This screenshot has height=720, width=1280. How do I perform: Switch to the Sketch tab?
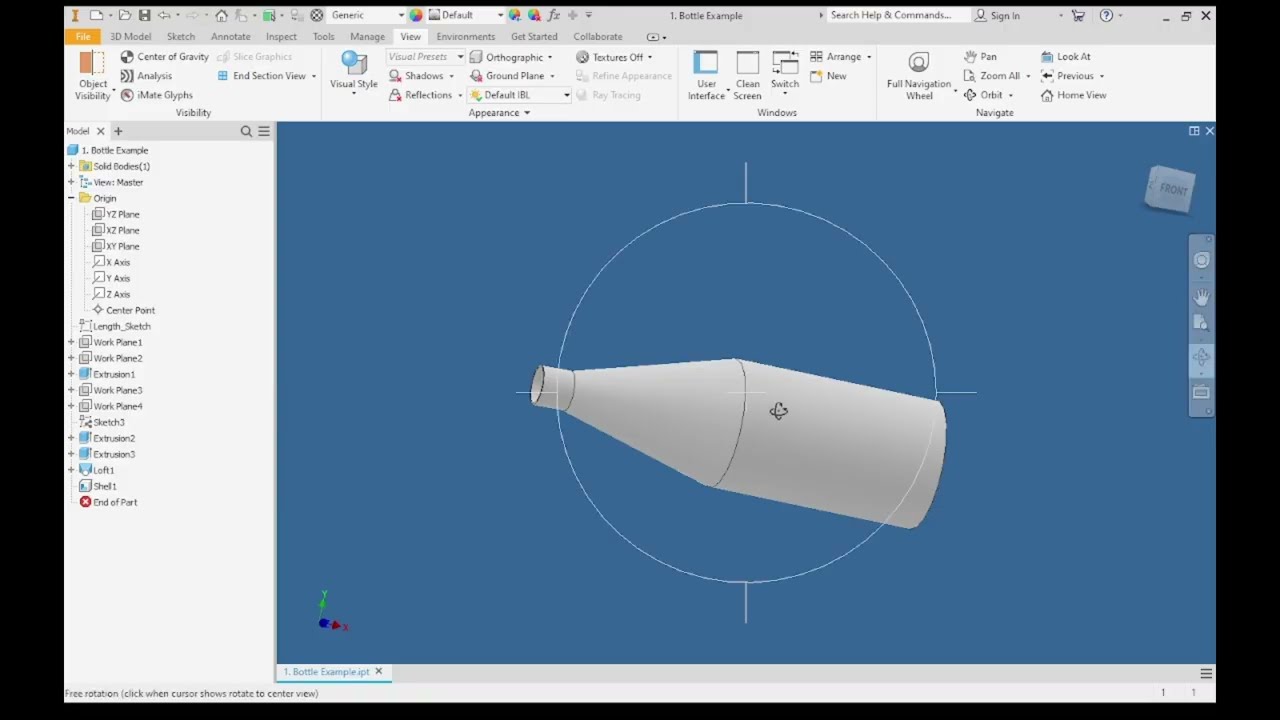pos(181,36)
